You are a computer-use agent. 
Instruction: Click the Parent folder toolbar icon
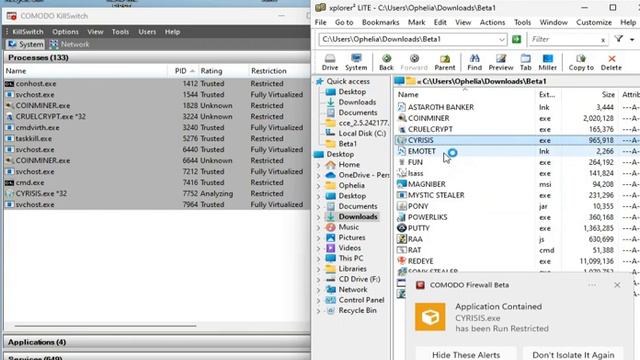pos(444,62)
